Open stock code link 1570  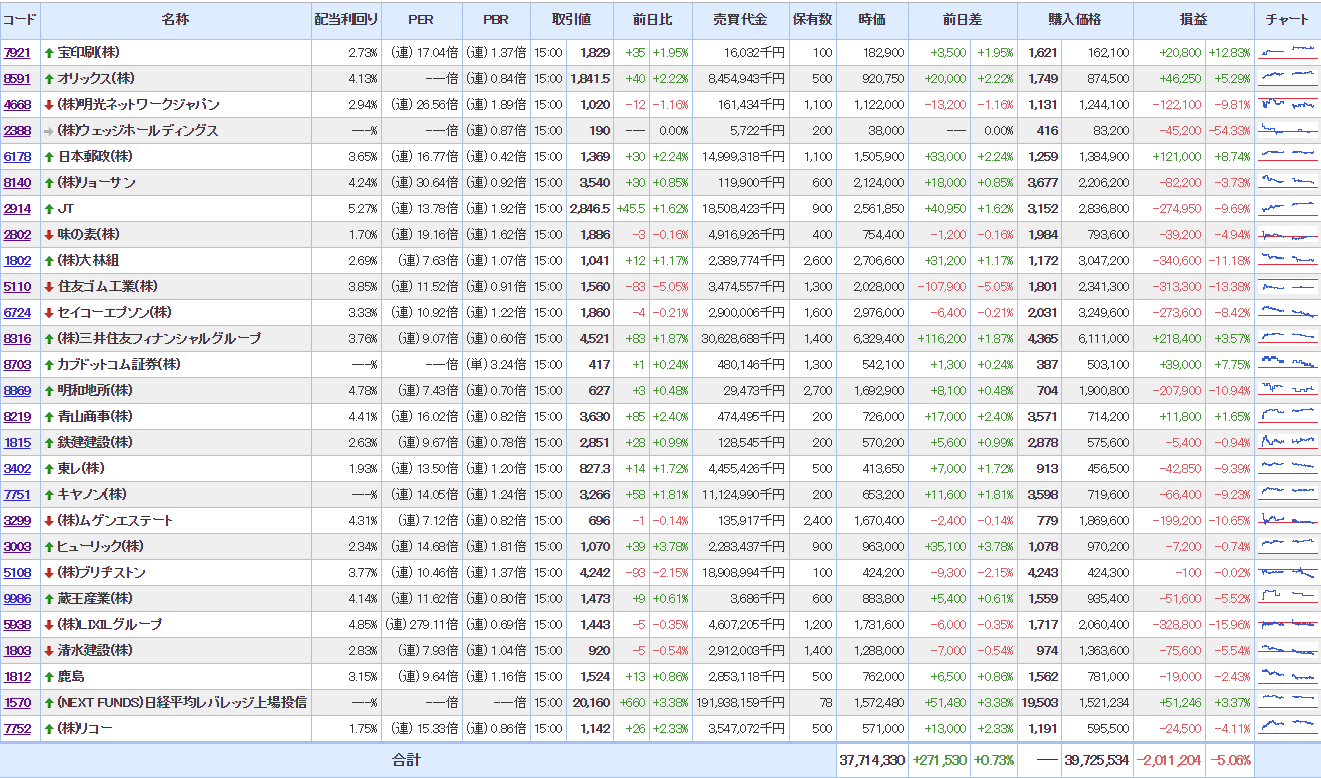coord(17,703)
